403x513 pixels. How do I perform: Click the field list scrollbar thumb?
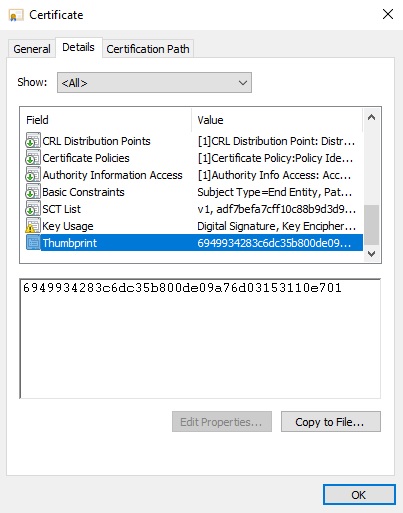[371, 225]
